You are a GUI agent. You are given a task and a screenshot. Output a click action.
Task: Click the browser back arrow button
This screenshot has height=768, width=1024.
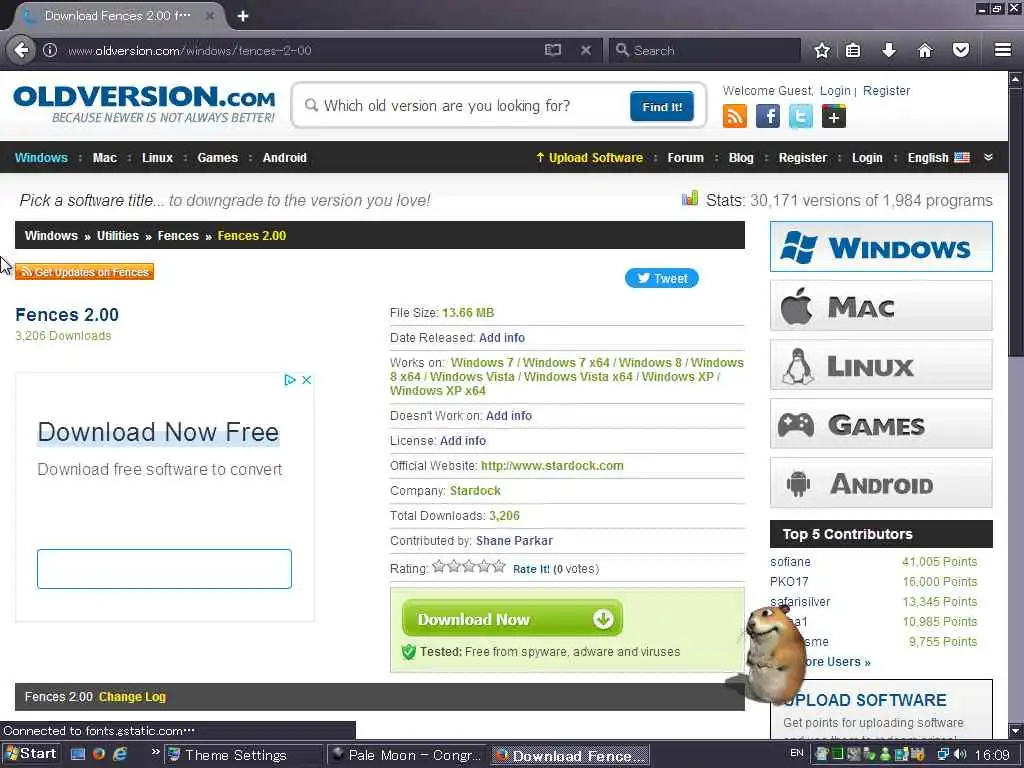click(x=21, y=50)
